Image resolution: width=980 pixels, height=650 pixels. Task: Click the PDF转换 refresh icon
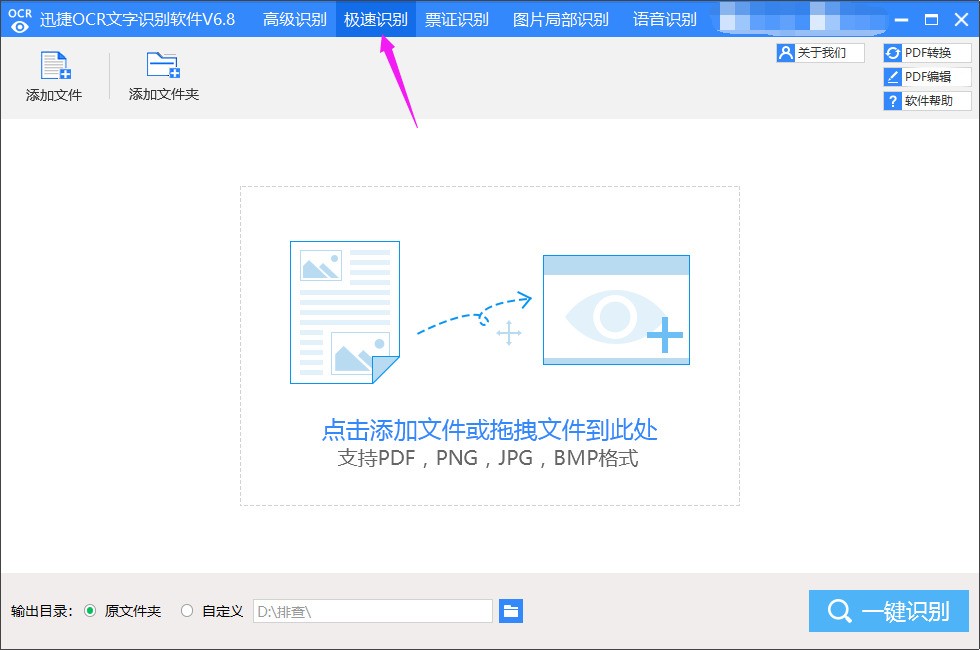click(x=893, y=53)
